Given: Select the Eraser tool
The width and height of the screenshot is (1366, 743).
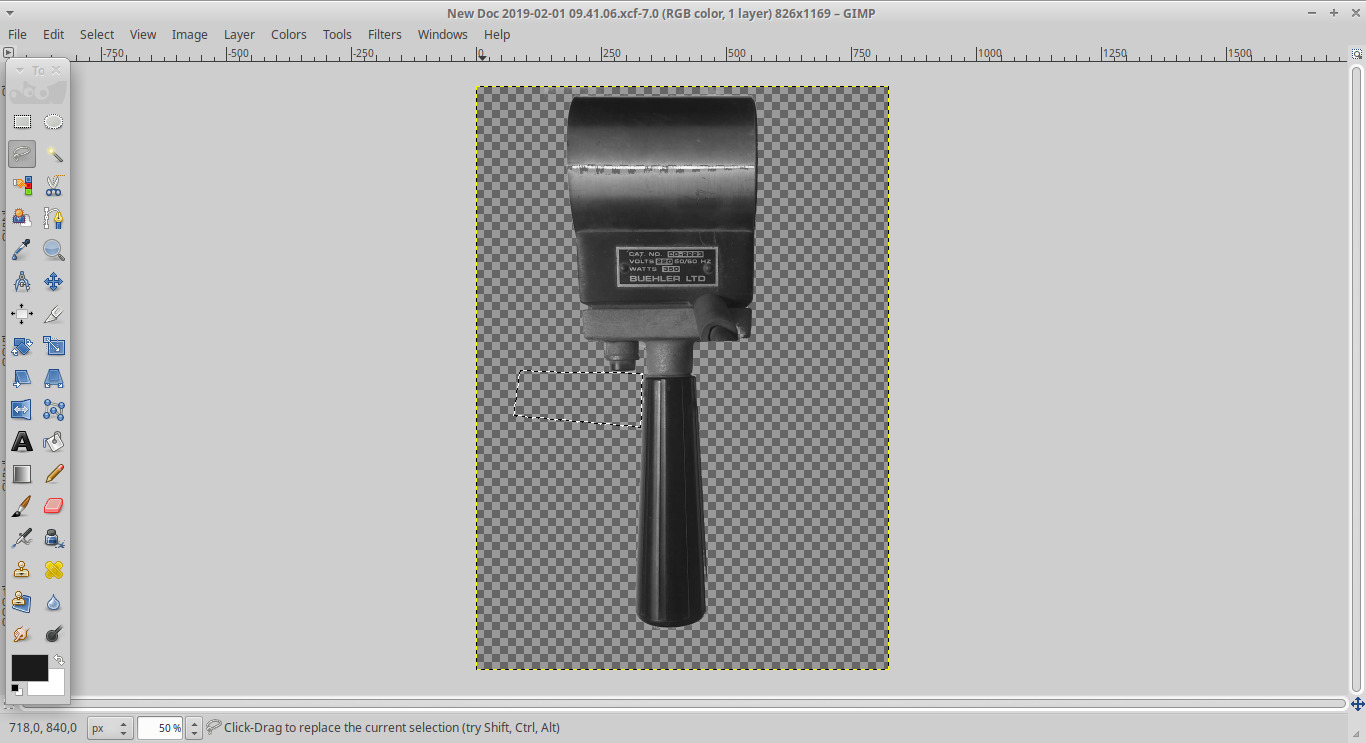Looking at the screenshot, I should pos(54,506).
